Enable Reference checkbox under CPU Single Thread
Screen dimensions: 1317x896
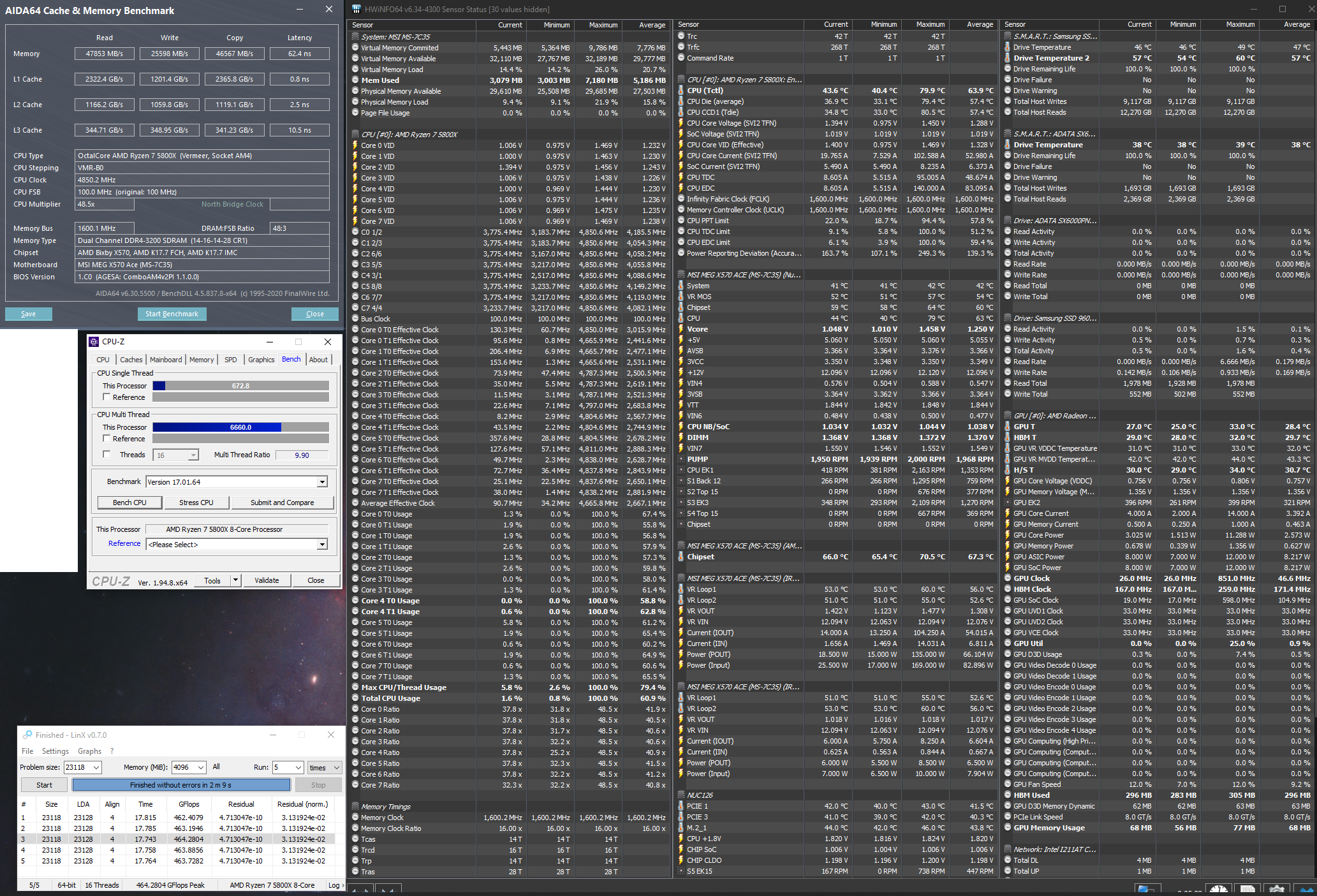pos(107,397)
